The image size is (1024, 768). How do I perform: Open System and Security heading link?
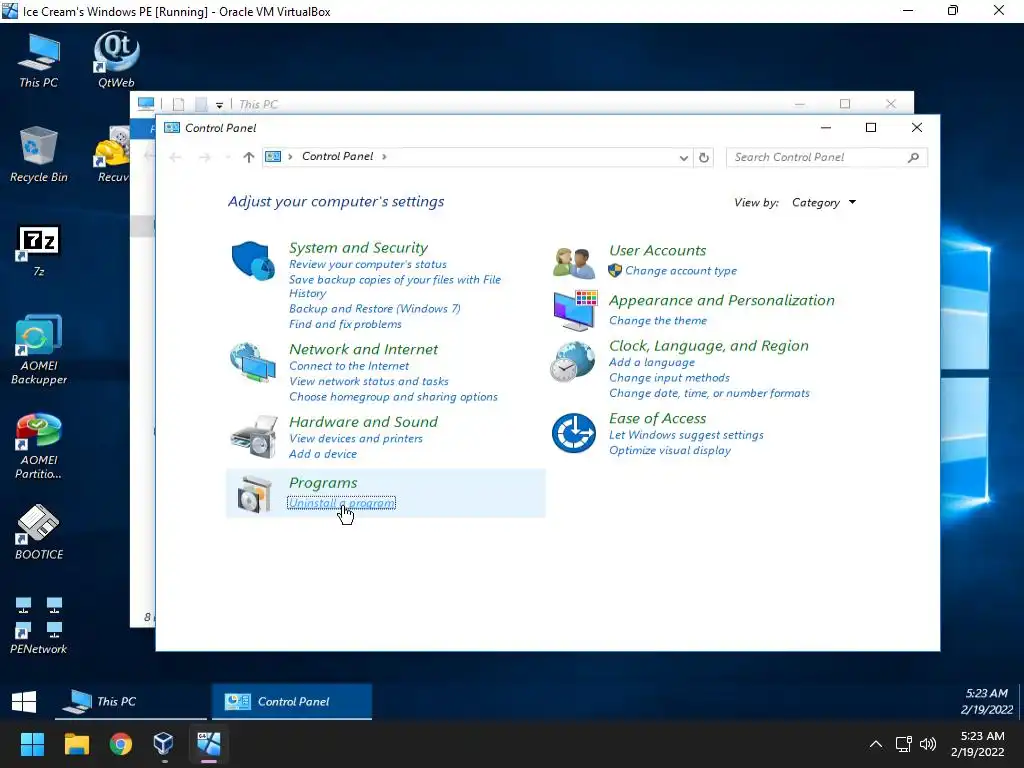click(x=359, y=248)
